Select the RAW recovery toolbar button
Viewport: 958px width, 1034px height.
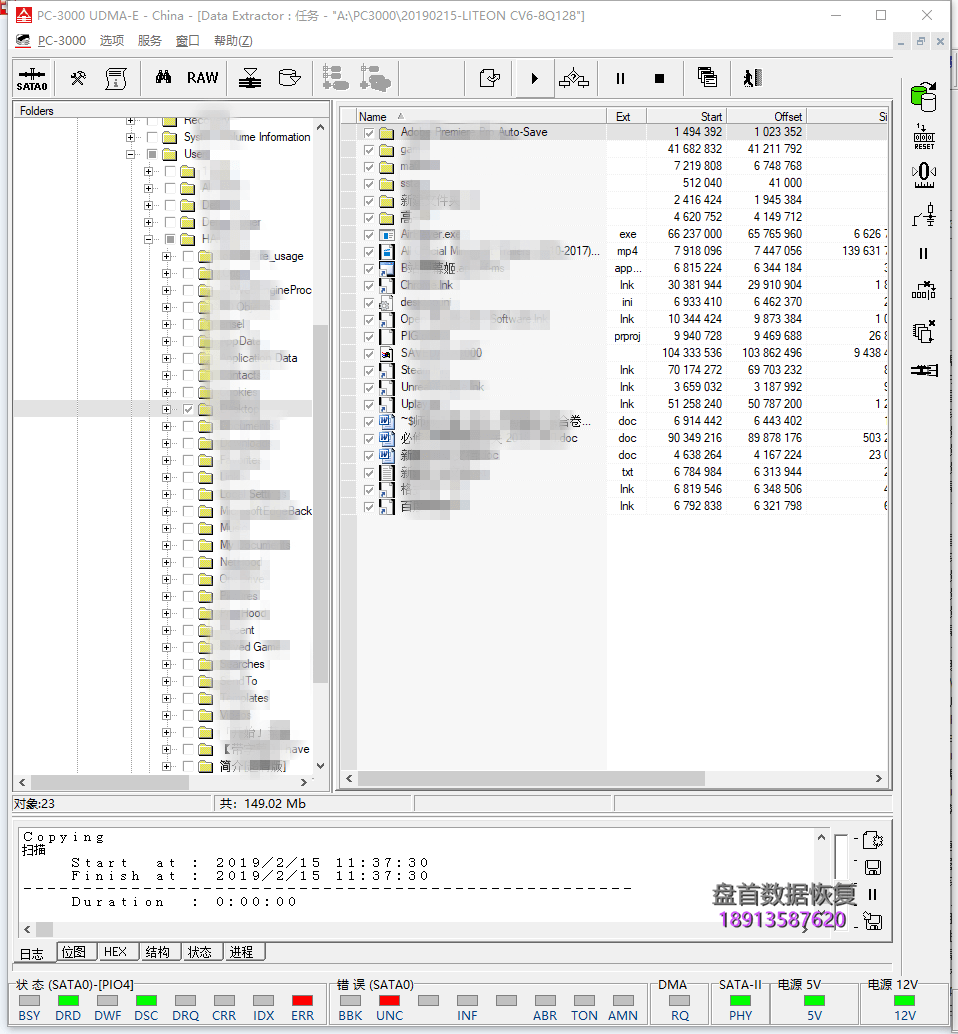[202, 78]
